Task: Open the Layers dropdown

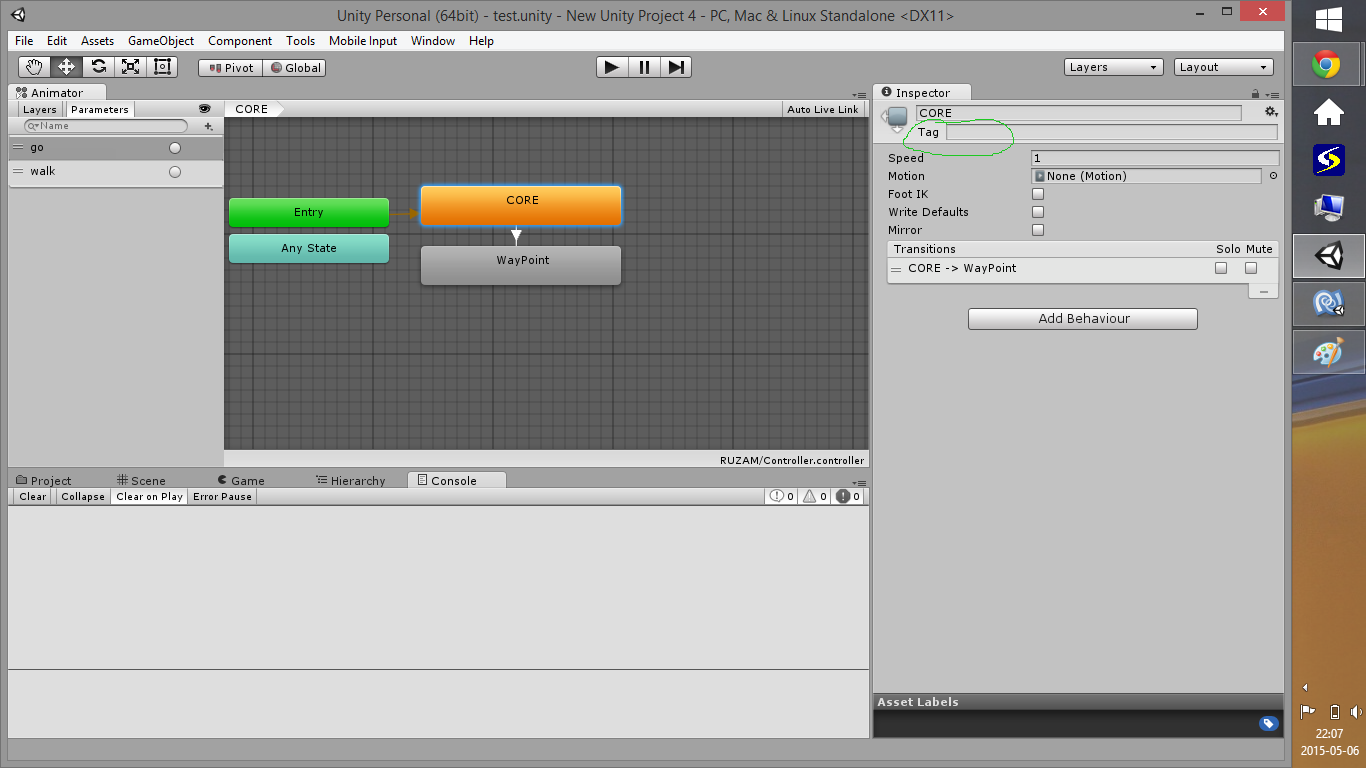Action: point(1113,67)
